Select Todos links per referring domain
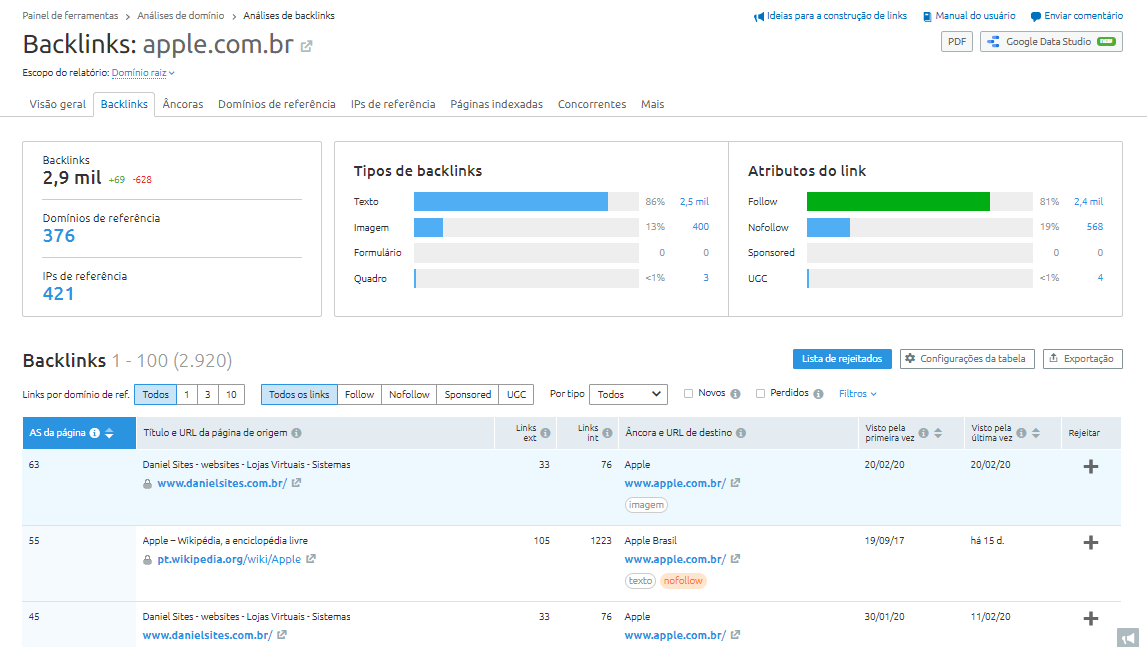 [155, 394]
